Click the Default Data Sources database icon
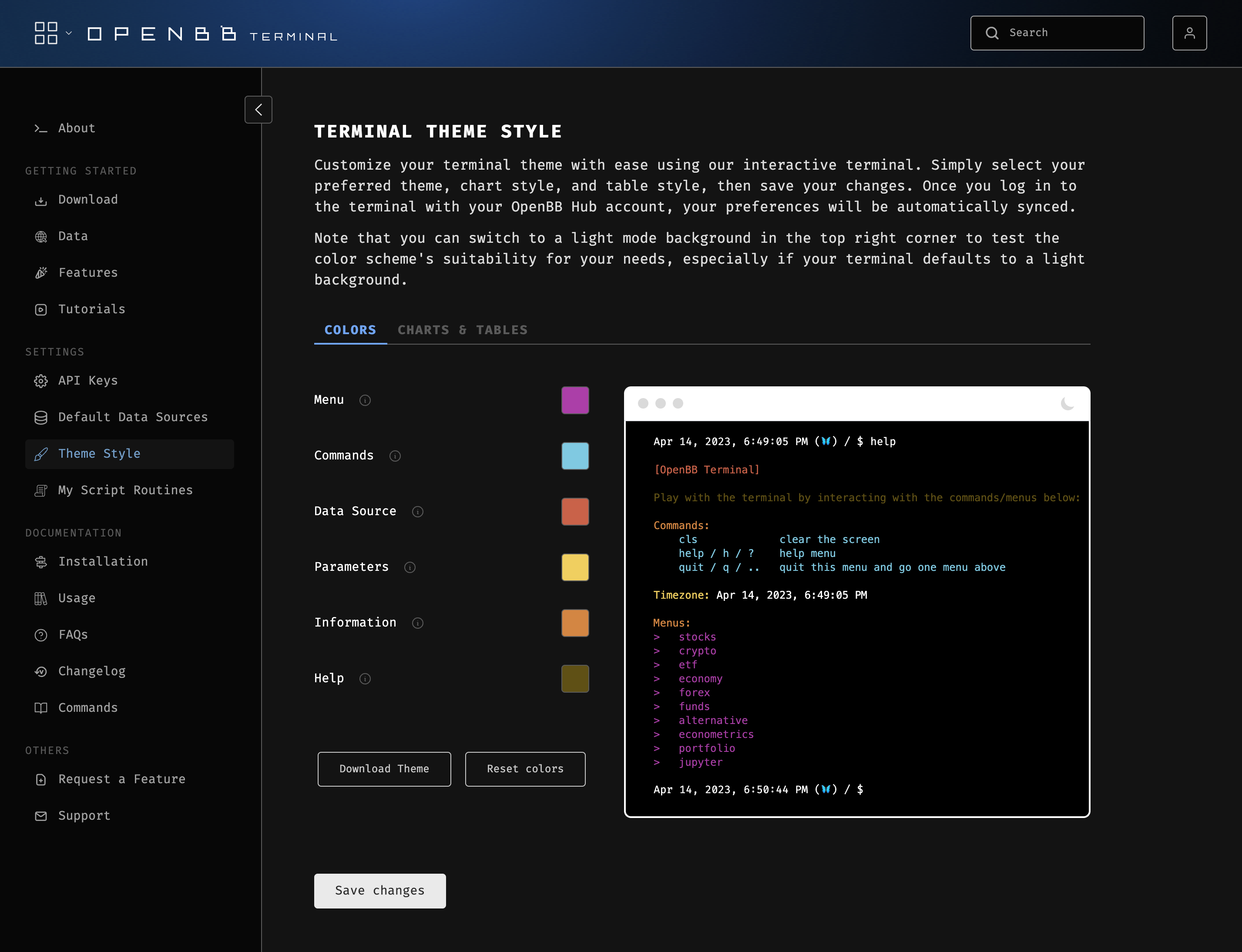1242x952 pixels. (41, 418)
